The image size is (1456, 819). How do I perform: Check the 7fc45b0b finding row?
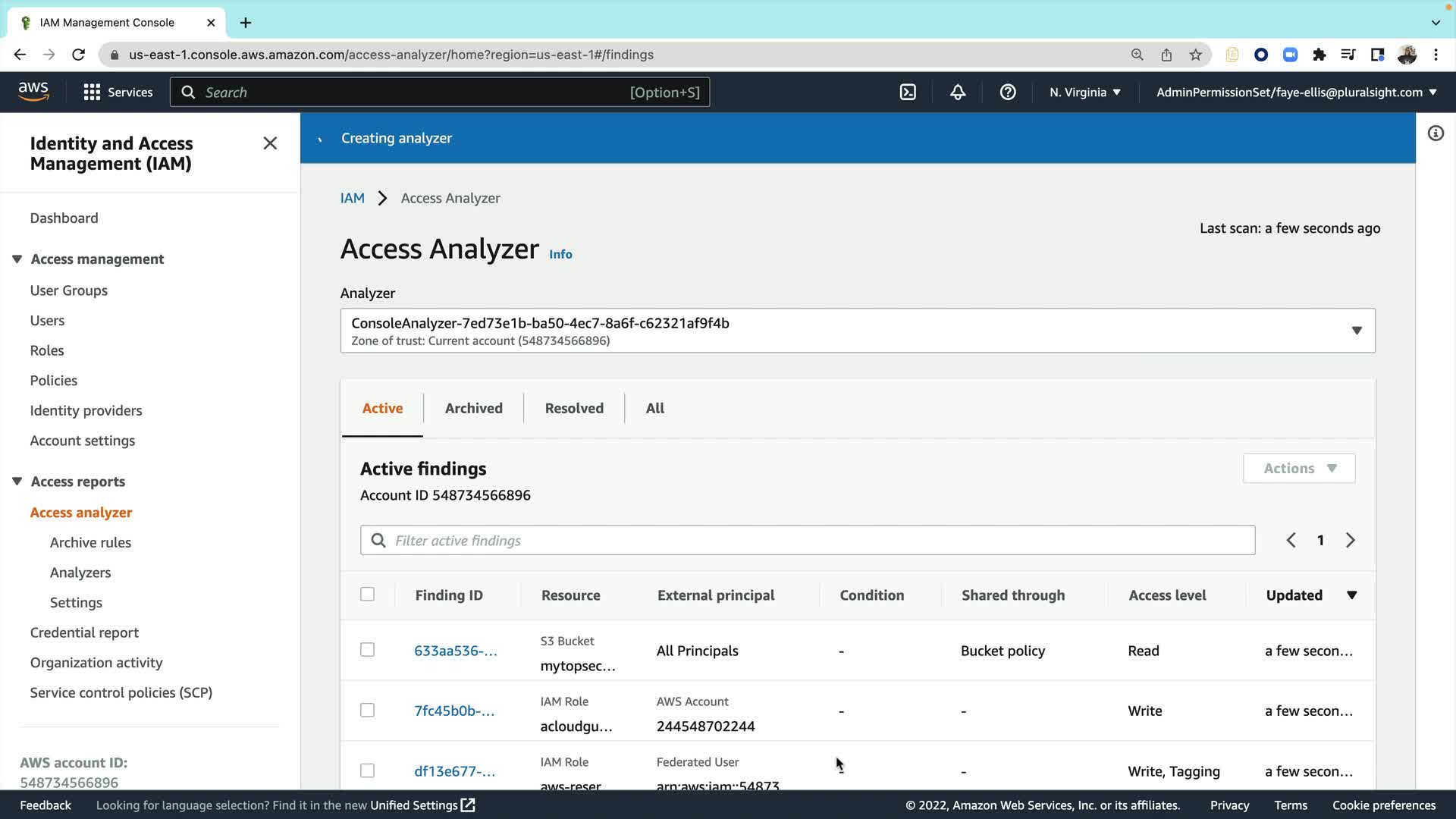(367, 711)
